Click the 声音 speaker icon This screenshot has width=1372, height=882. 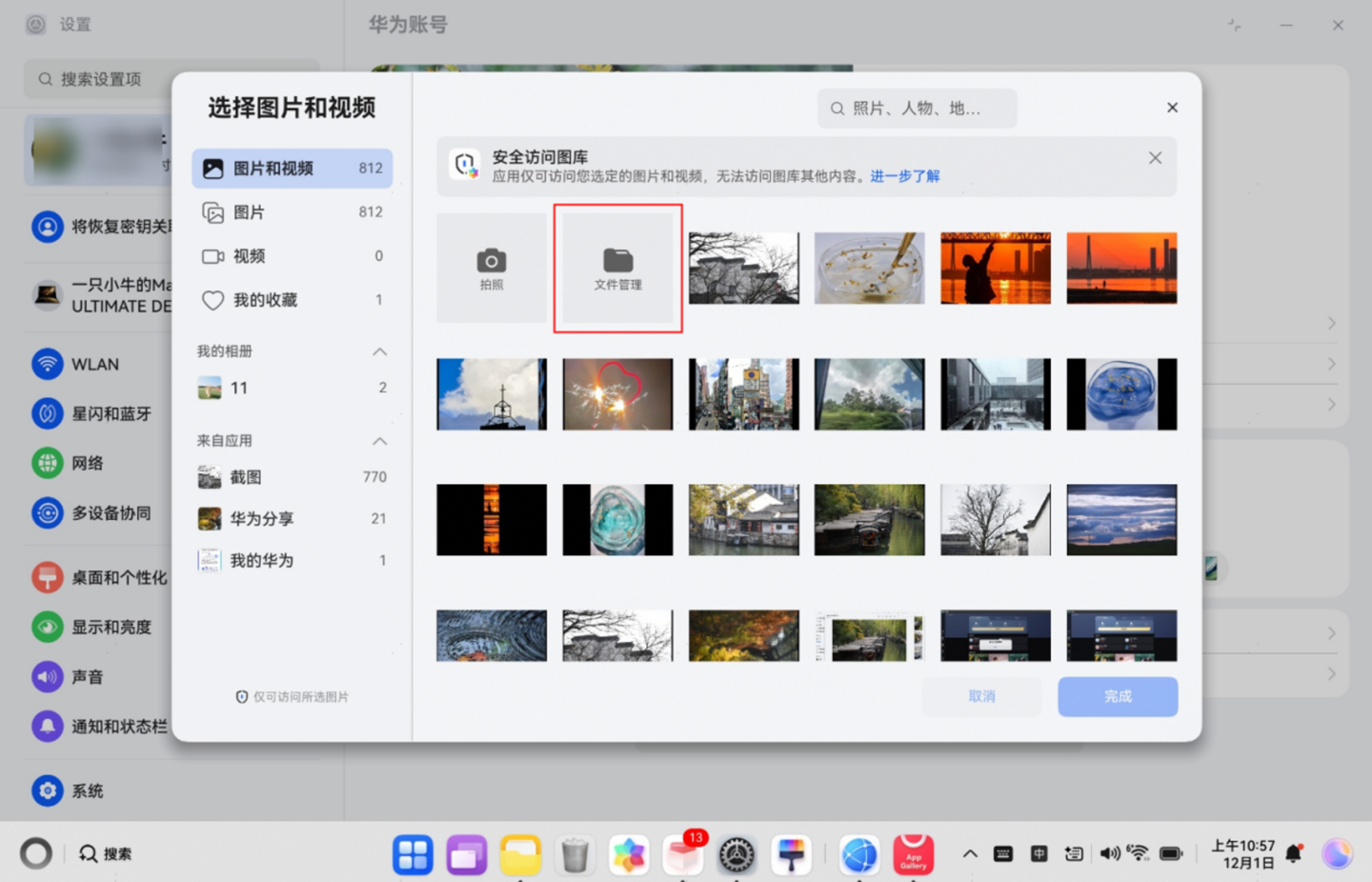pos(48,676)
